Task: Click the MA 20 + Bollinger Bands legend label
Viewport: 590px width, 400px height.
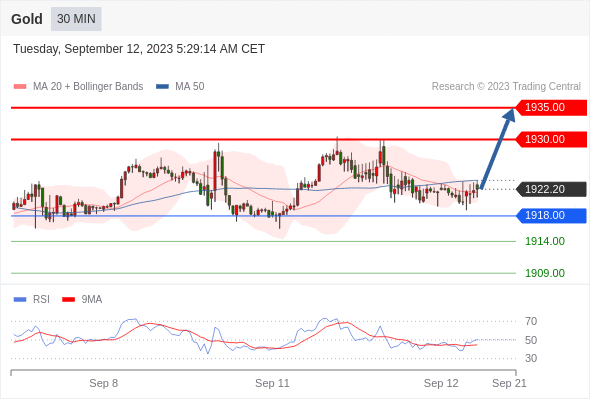Action: (88, 87)
